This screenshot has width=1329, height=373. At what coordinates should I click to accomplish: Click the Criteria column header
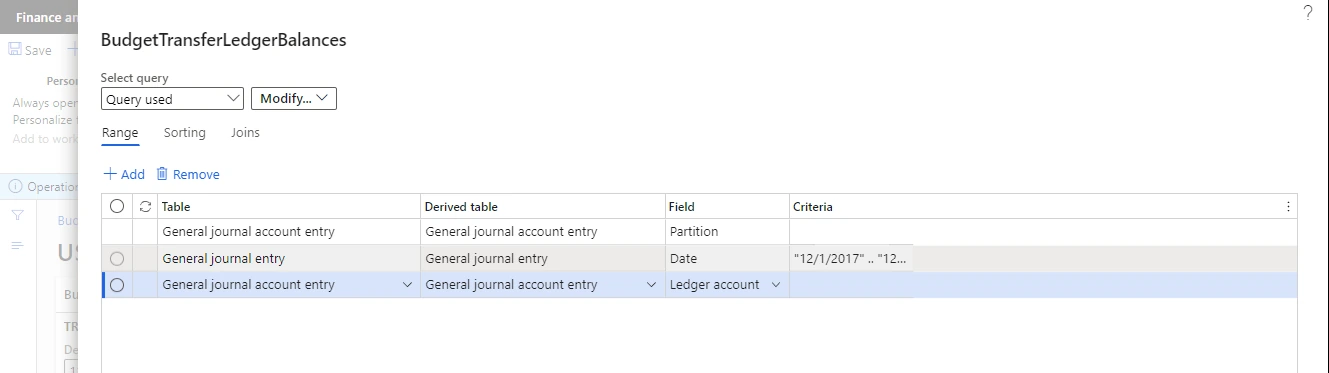pyautogui.click(x=1035, y=207)
